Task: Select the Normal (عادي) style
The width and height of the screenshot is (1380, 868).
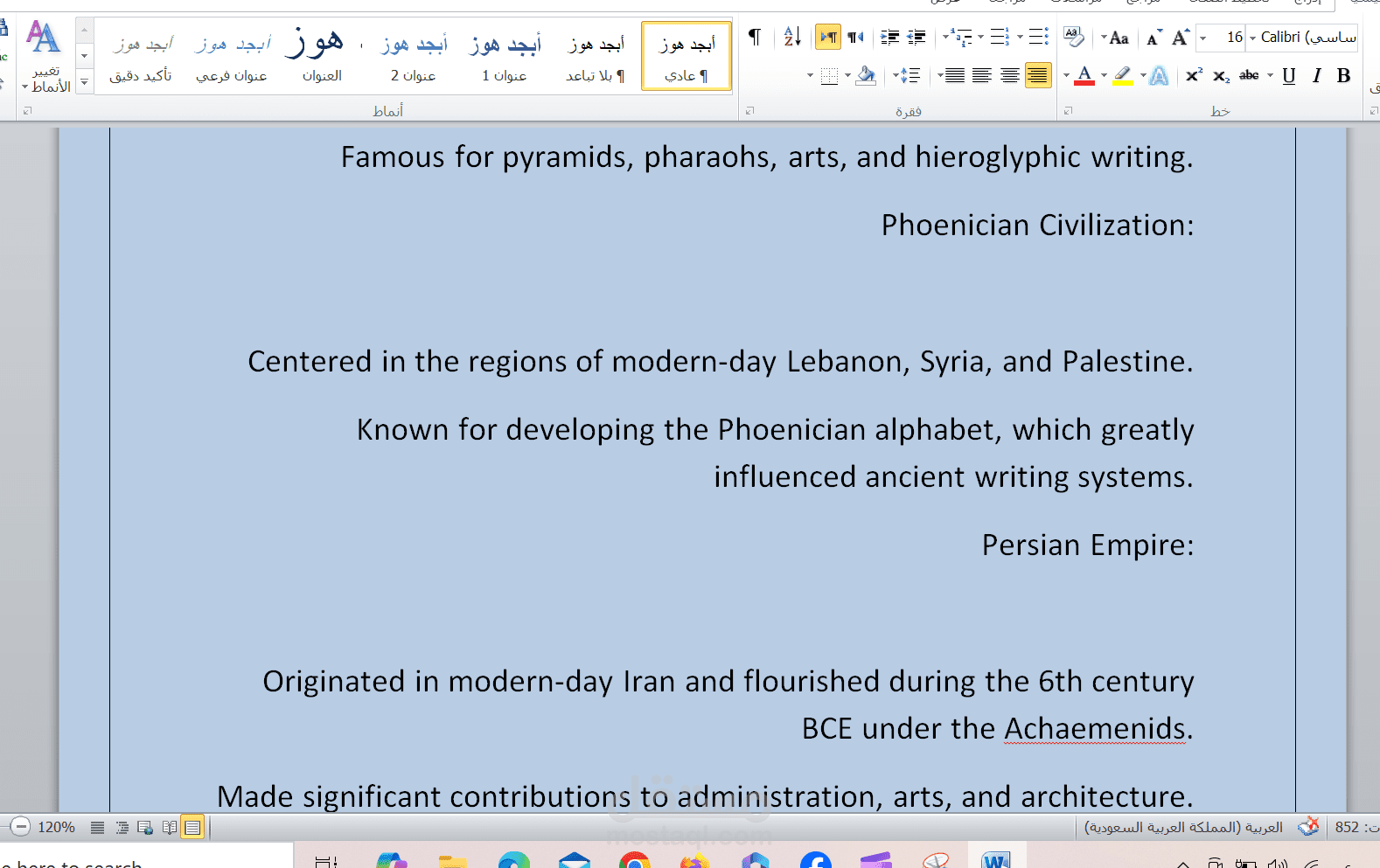Action: 687,56
